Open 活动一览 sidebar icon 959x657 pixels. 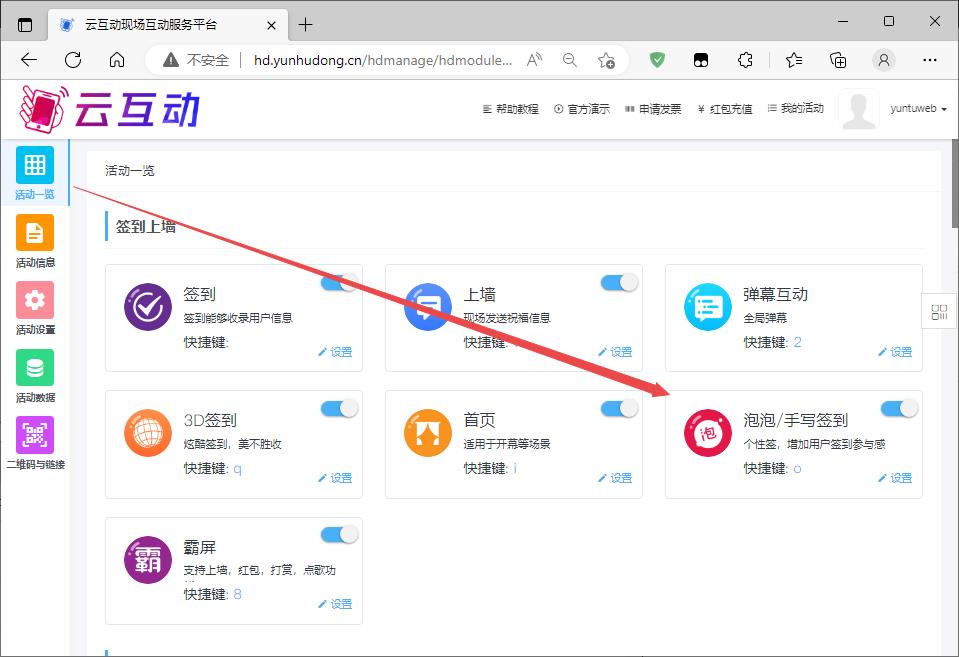click(34, 165)
